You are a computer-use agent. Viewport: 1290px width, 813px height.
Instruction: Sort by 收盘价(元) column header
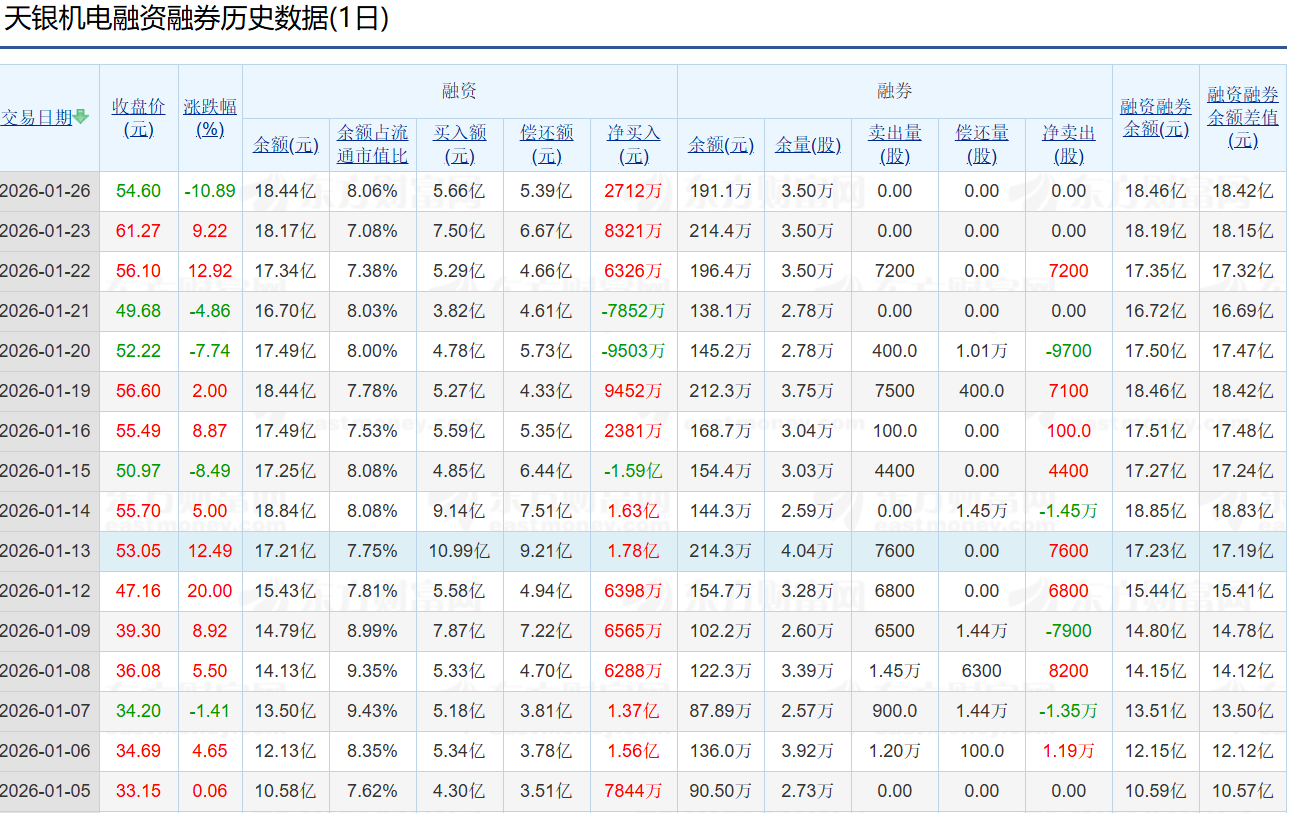[139, 117]
